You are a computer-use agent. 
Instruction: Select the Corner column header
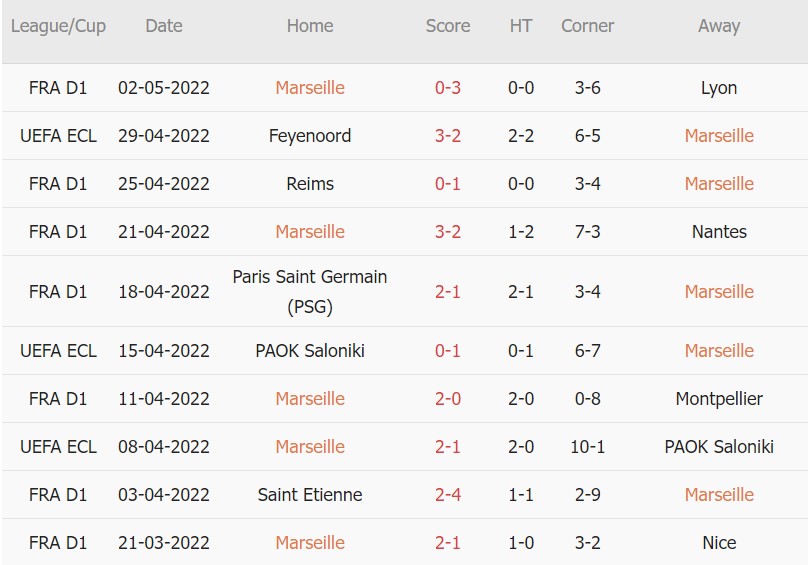click(x=588, y=26)
